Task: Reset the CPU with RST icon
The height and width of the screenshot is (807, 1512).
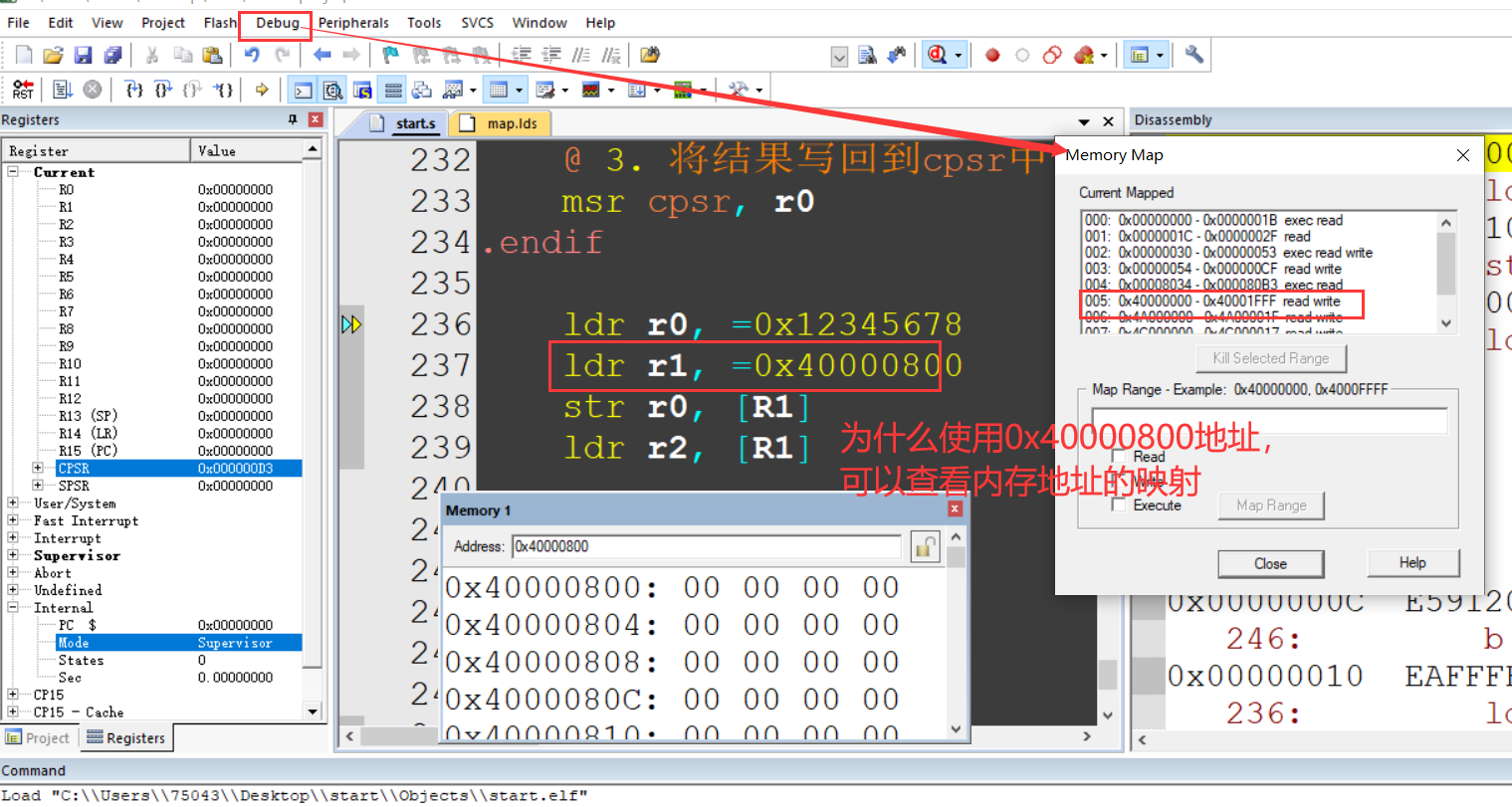Action: (x=23, y=90)
